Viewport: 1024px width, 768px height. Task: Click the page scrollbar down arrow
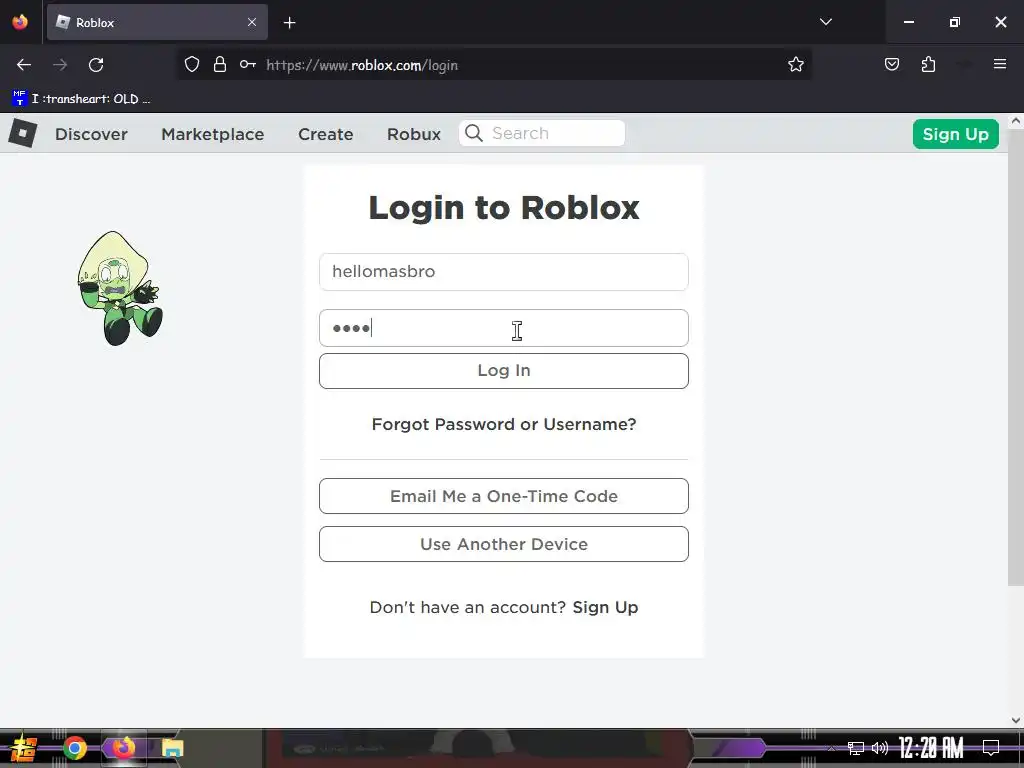click(1016, 720)
